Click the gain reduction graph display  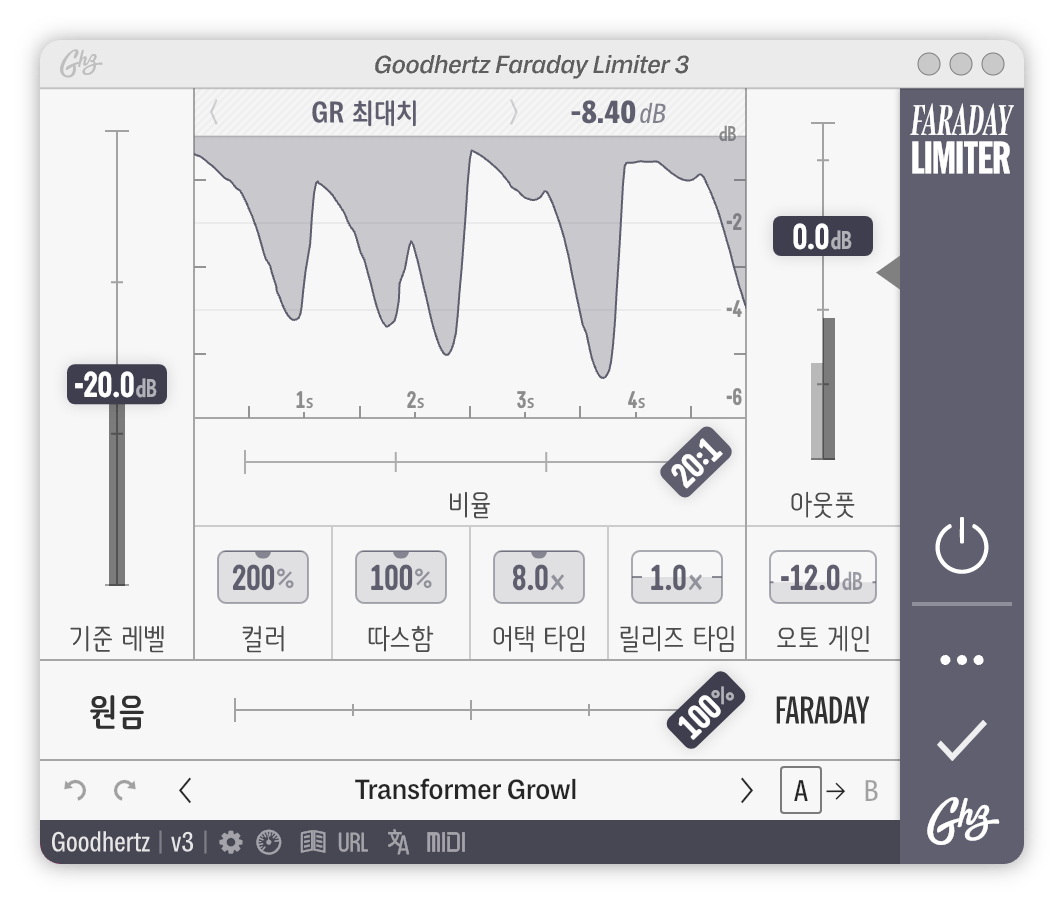[x=470, y=277]
